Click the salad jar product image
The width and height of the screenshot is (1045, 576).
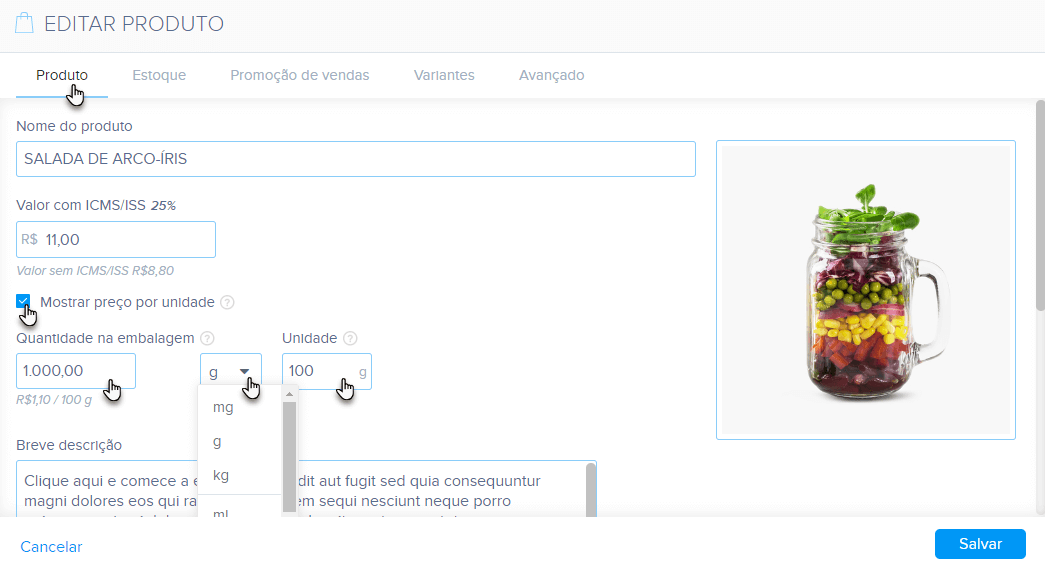(866, 290)
